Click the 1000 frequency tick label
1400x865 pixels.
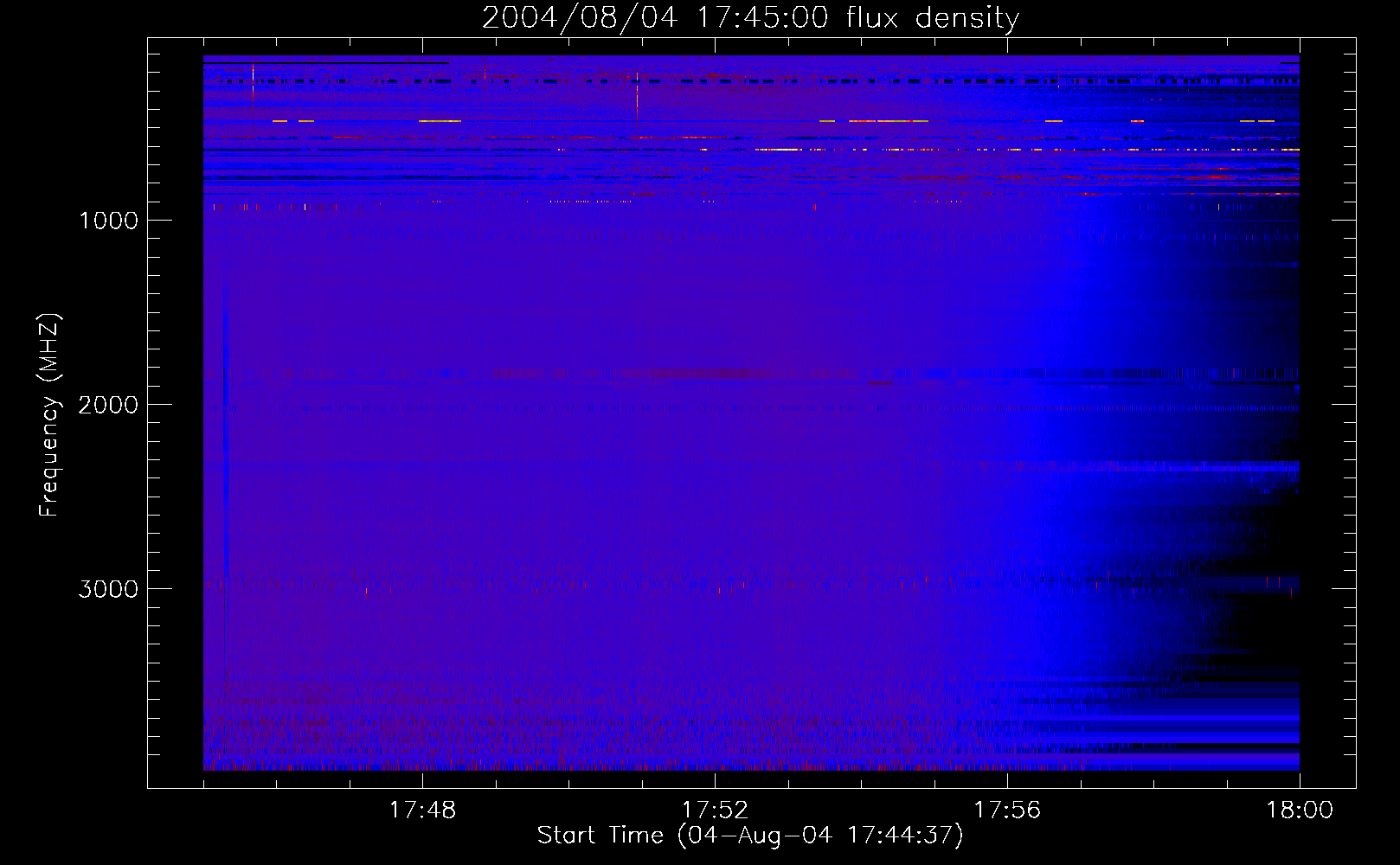pyautogui.click(x=109, y=221)
